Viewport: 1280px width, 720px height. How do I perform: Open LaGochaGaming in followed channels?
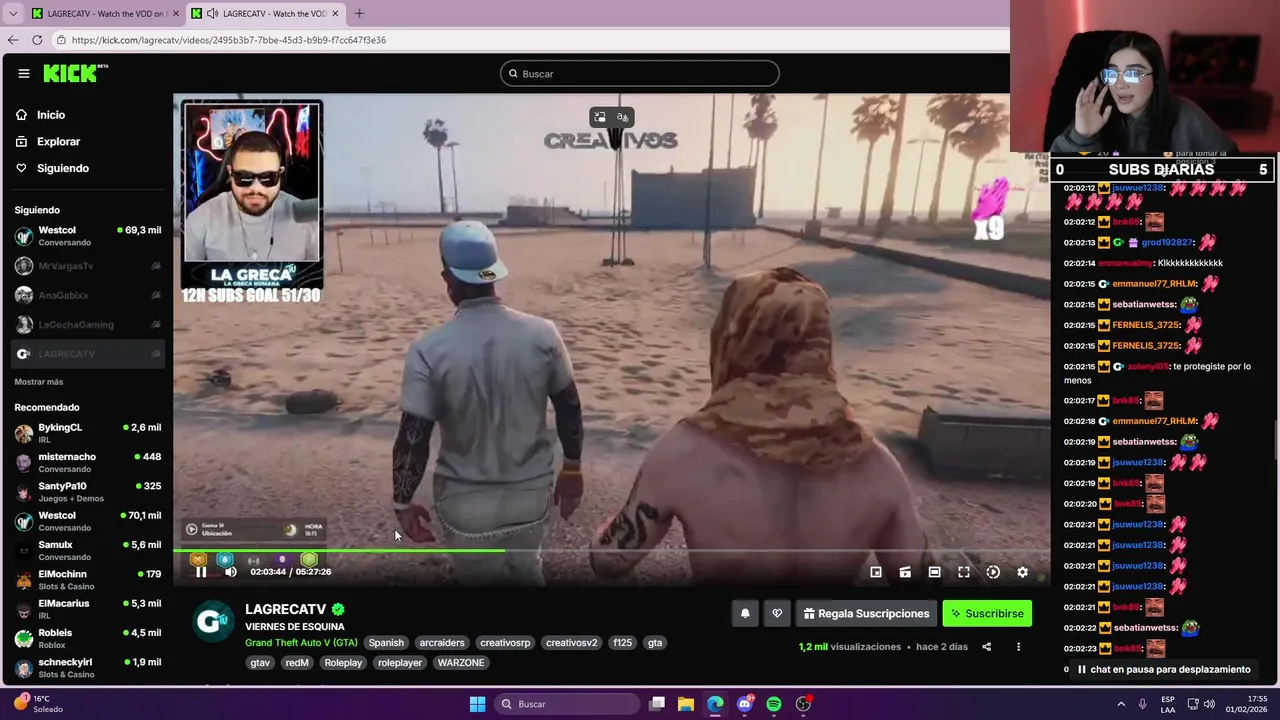[x=88, y=324]
